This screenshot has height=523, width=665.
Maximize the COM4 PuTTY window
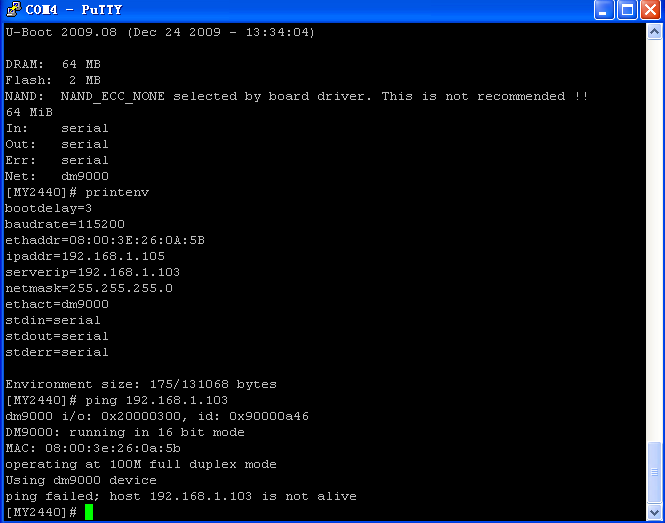coord(627,10)
